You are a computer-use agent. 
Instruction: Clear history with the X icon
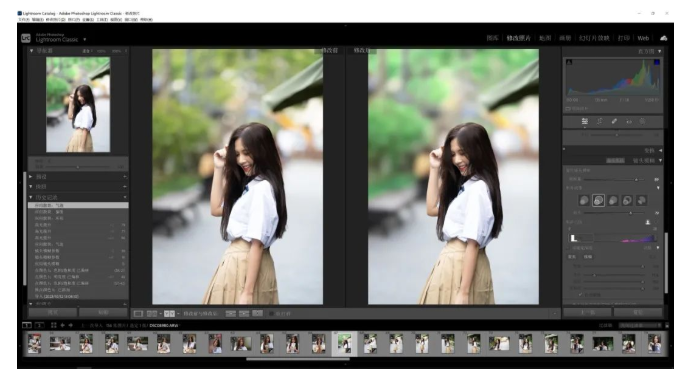(x=125, y=197)
